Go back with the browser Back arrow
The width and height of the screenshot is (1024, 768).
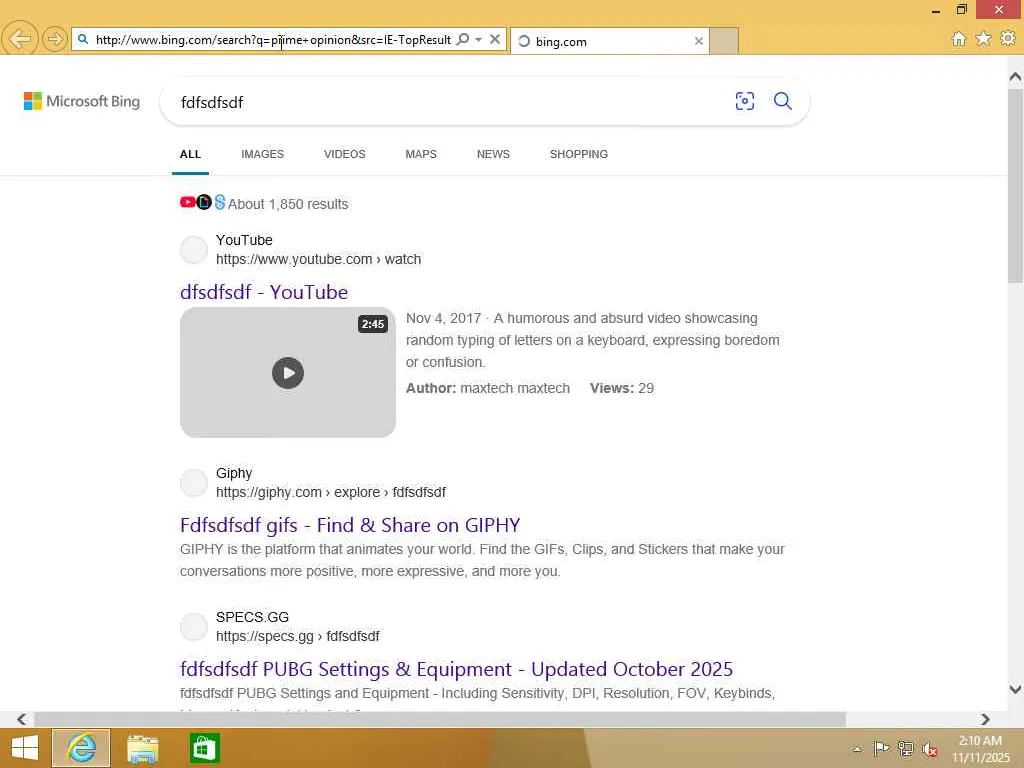[x=19, y=39]
